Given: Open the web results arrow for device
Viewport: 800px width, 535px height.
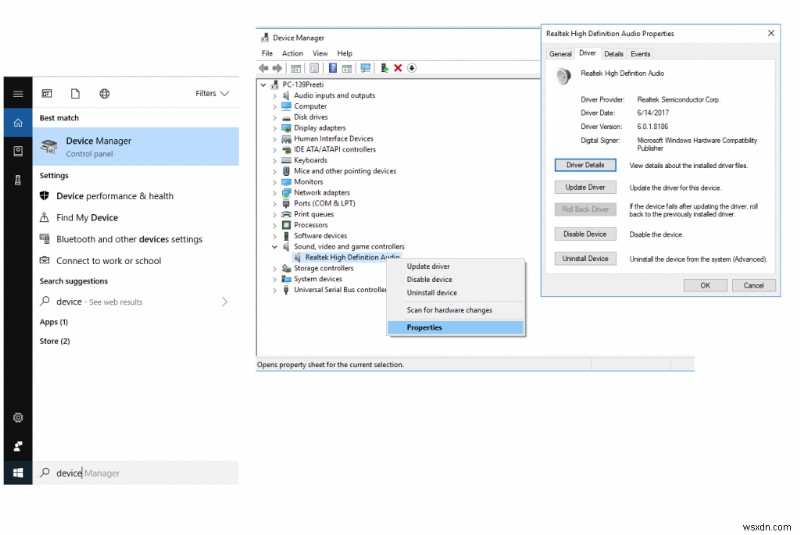Looking at the screenshot, I should 224,302.
